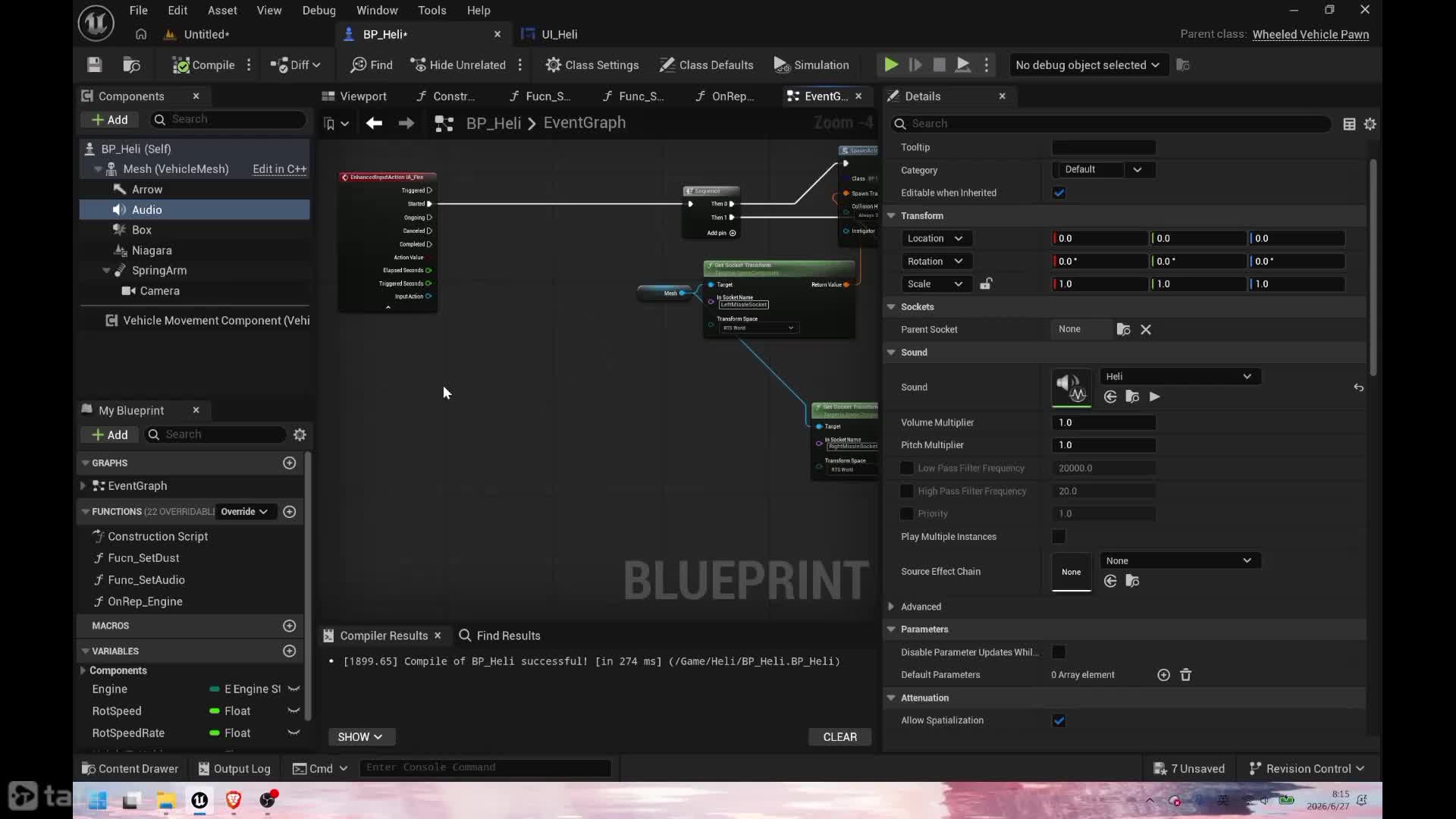This screenshot has height=819, width=1456.
Task: Expand the EventGraph tree item
Action: coord(83,485)
